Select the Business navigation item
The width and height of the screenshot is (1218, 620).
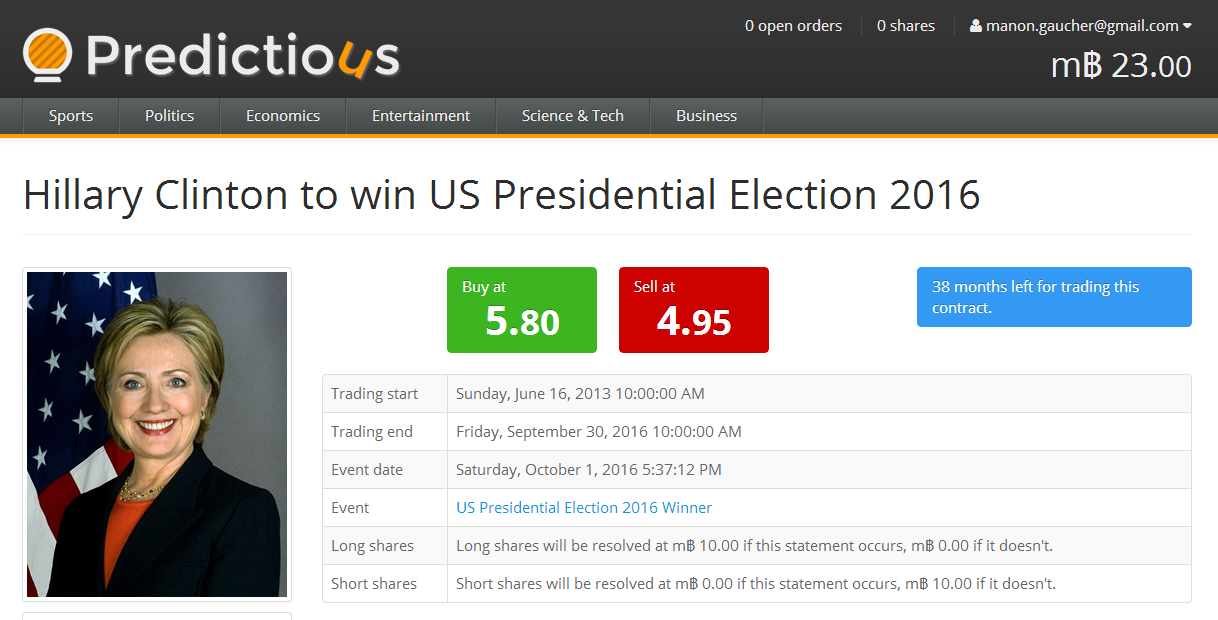point(706,116)
